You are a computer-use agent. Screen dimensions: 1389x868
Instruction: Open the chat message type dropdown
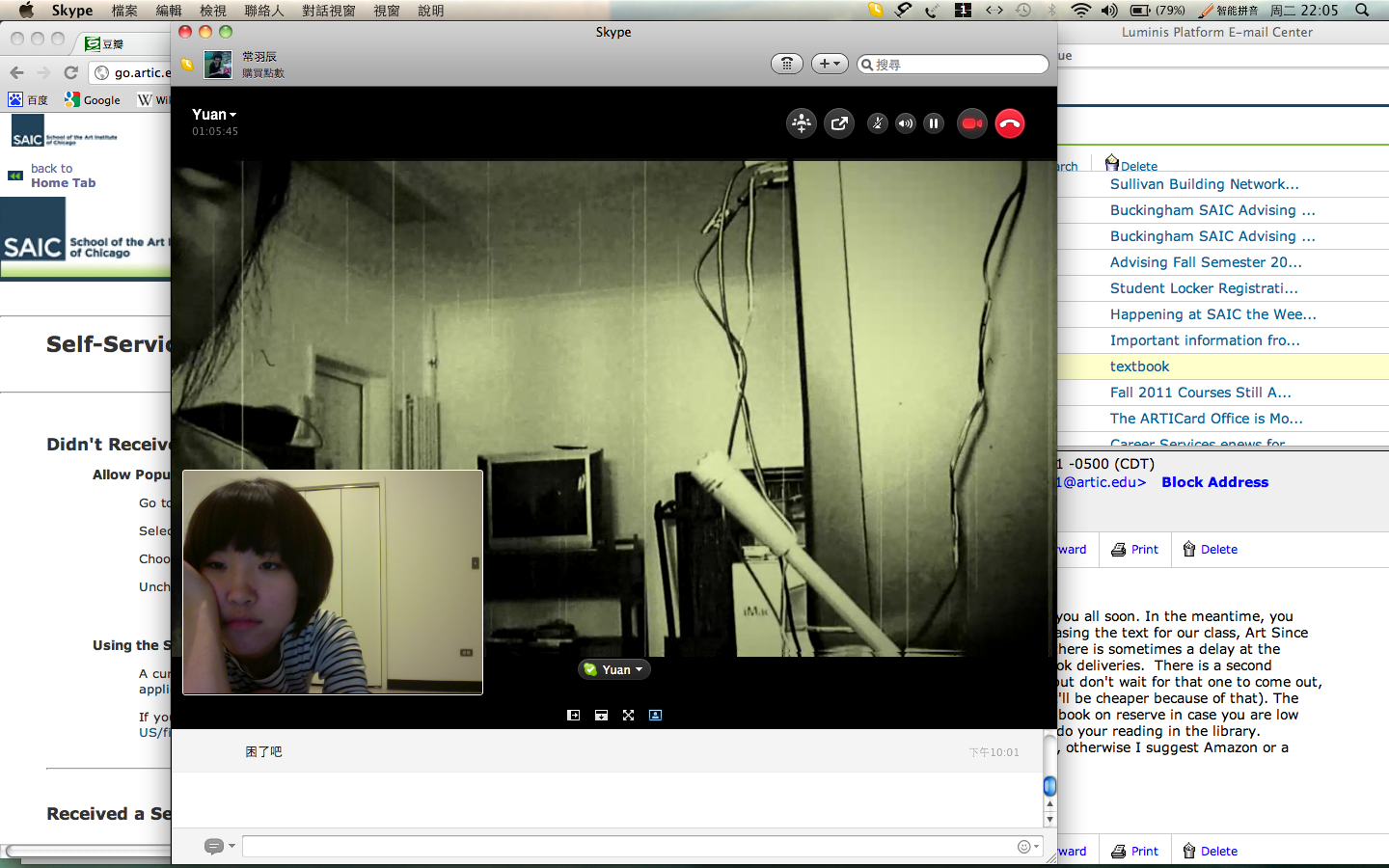coord(219,846)
